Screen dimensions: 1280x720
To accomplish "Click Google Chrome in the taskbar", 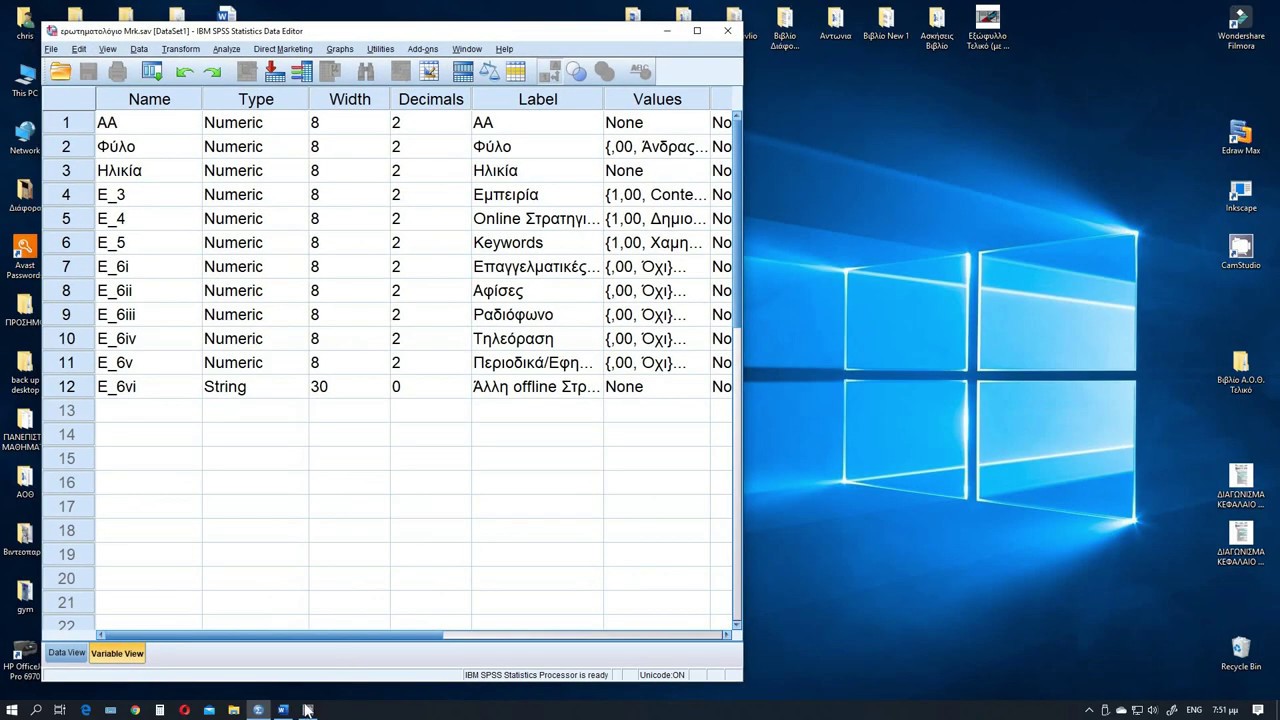I will [x=135, y=710].
